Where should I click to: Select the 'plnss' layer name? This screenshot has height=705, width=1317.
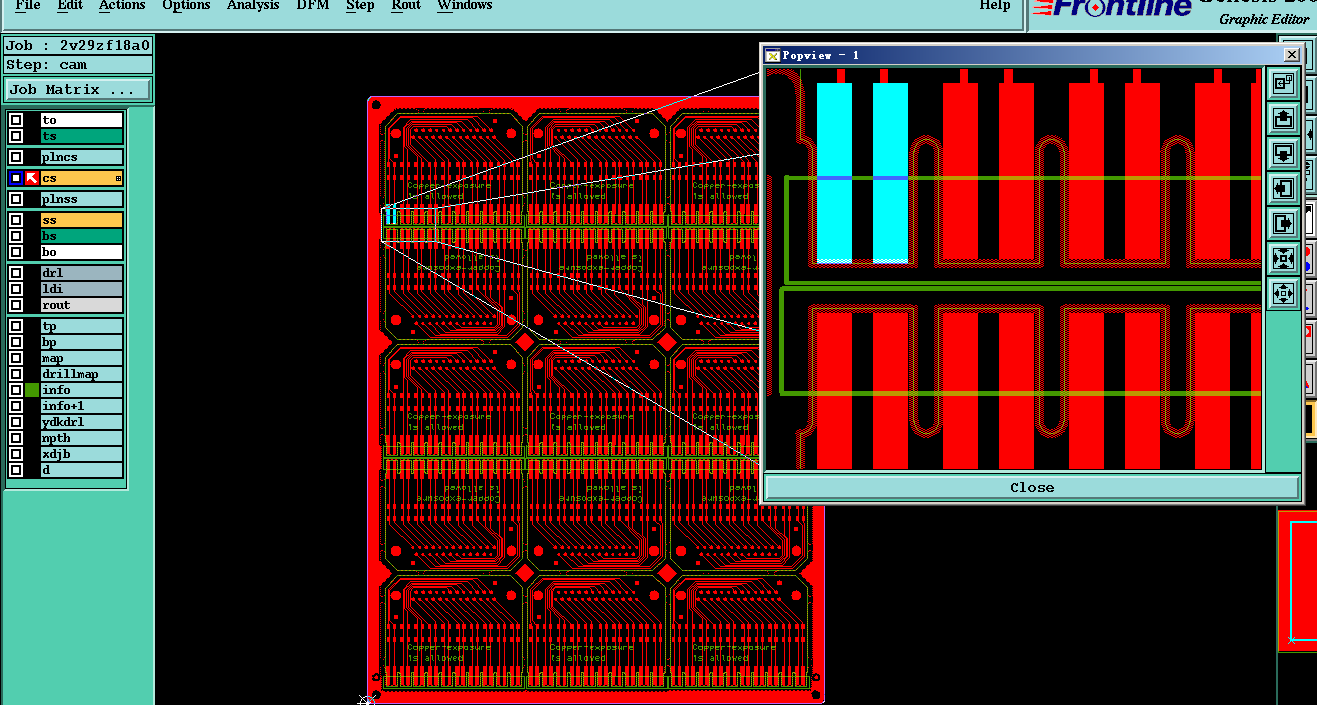pyautogui.click(x=81, y=199)
